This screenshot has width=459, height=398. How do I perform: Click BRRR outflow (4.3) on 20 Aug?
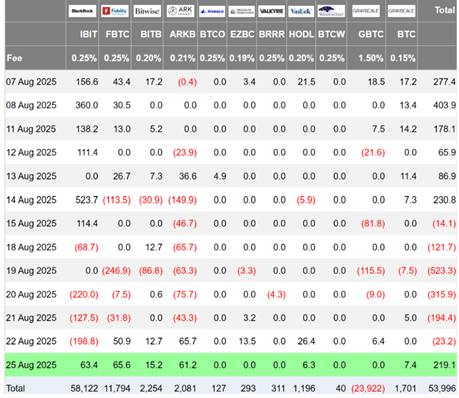point(276,294)
